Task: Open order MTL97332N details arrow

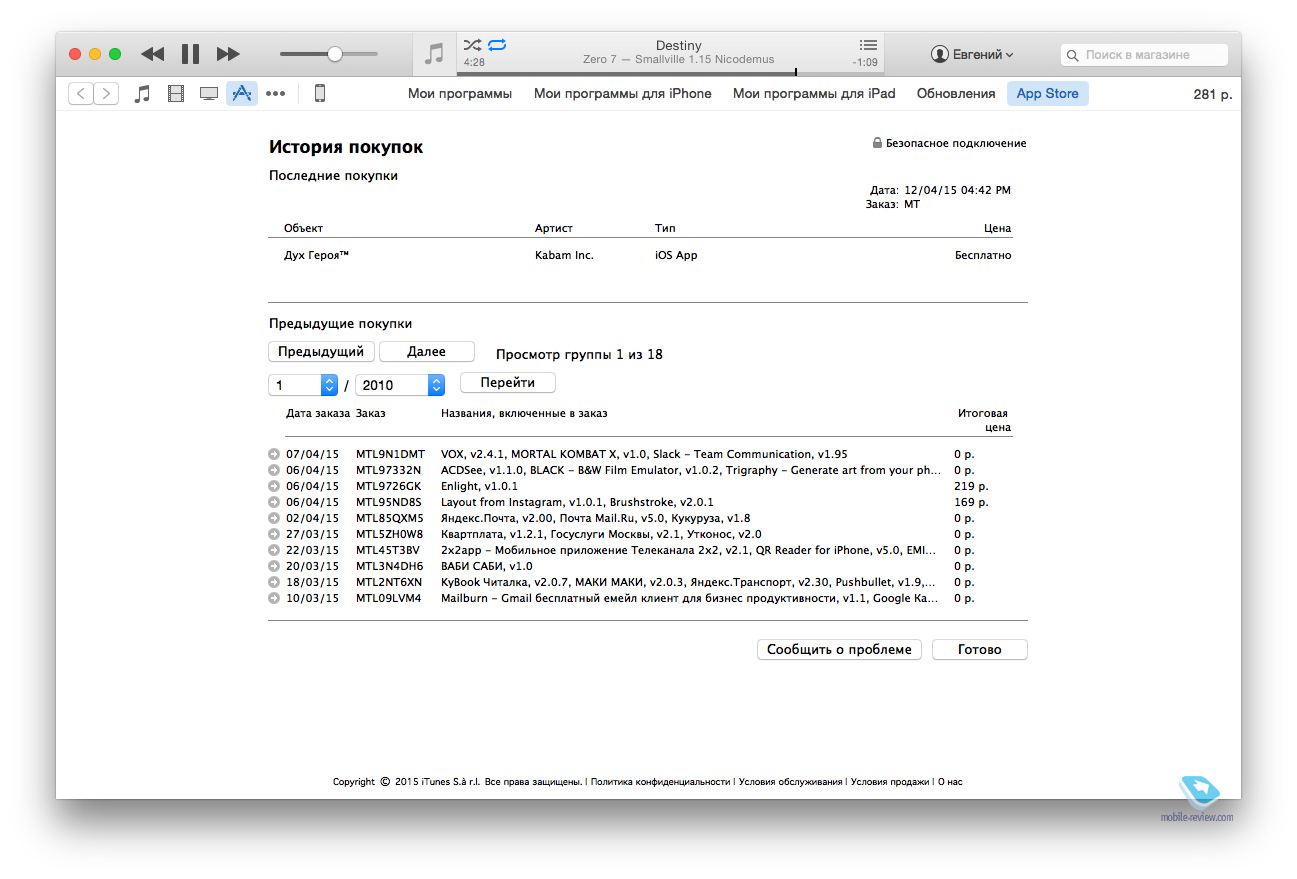Action: pyautogui.click(x=274, y=470)
